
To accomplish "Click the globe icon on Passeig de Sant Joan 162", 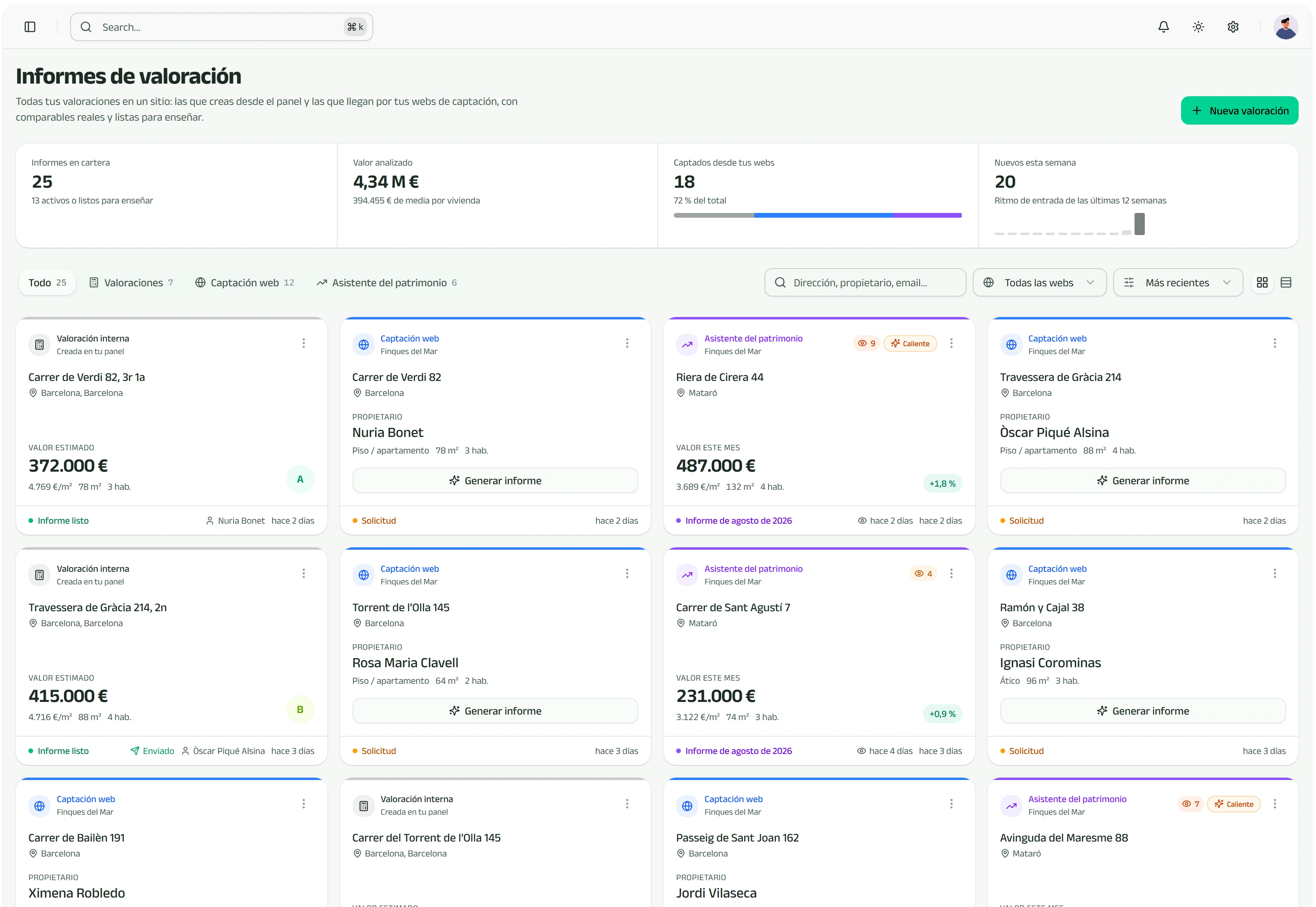I will (687, 805).
